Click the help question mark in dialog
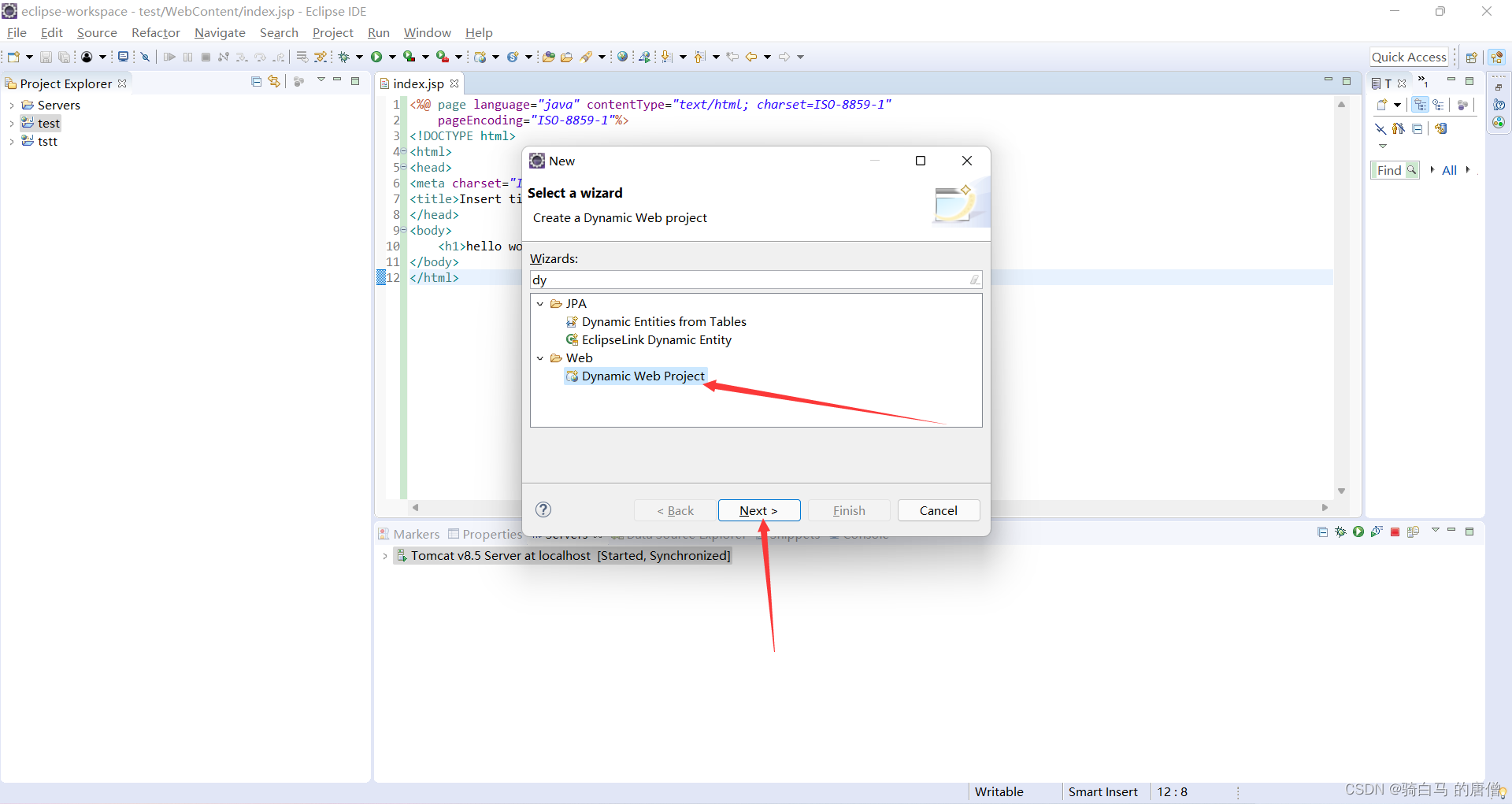 tap(543, 509)
